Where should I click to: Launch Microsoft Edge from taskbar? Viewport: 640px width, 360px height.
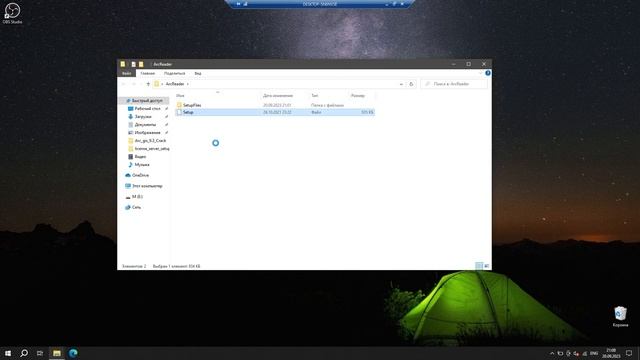pos(73,353)
